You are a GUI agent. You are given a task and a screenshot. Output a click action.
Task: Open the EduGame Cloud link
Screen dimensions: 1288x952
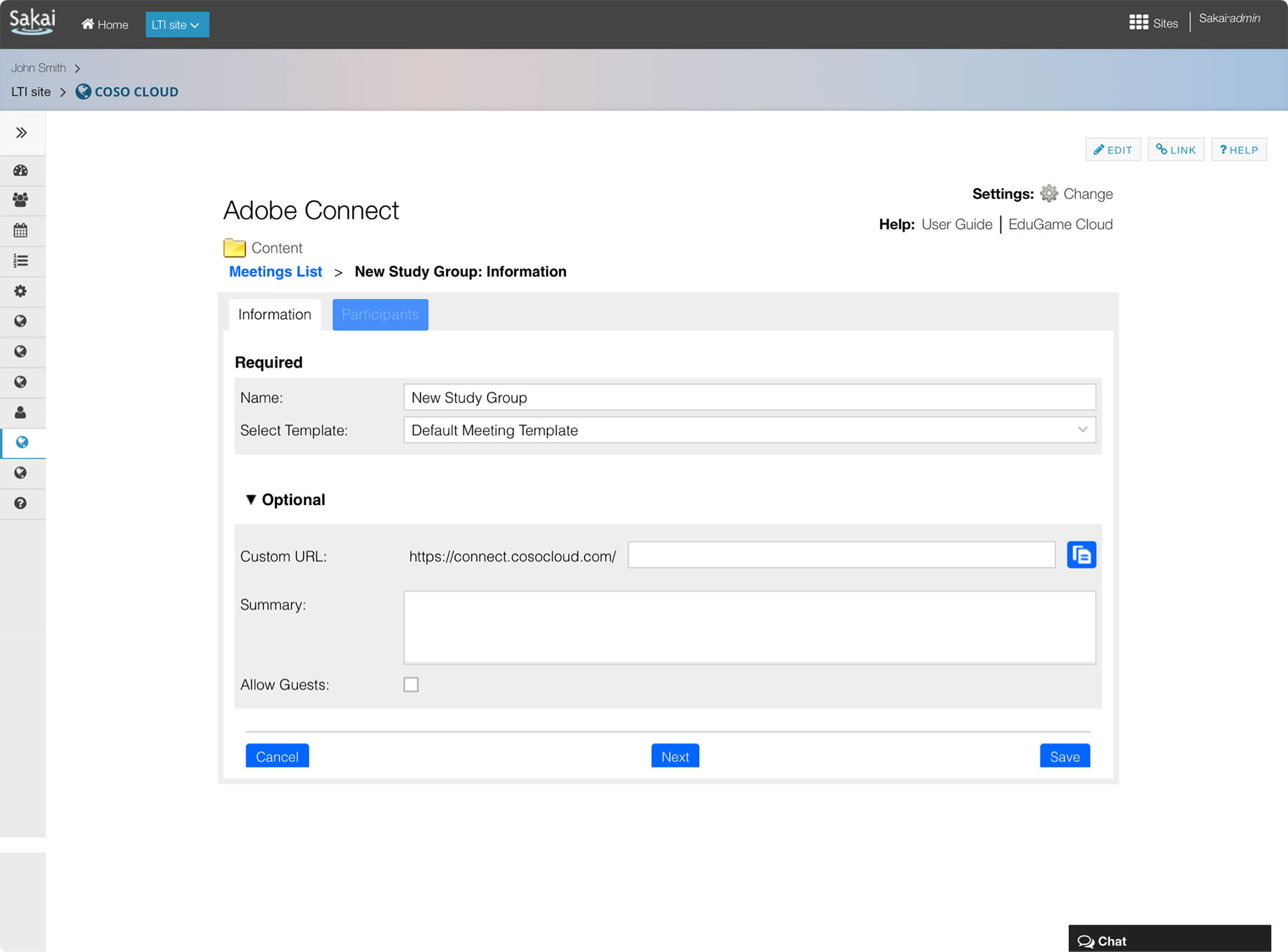(x=1060, y=225)
